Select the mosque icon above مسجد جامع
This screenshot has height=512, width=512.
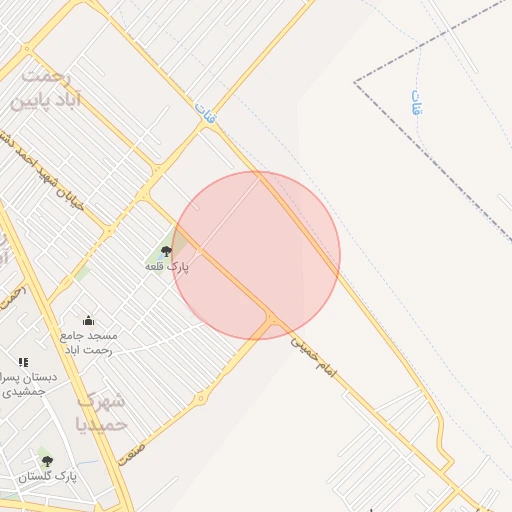pyautogui.click(x=88, y=321)
